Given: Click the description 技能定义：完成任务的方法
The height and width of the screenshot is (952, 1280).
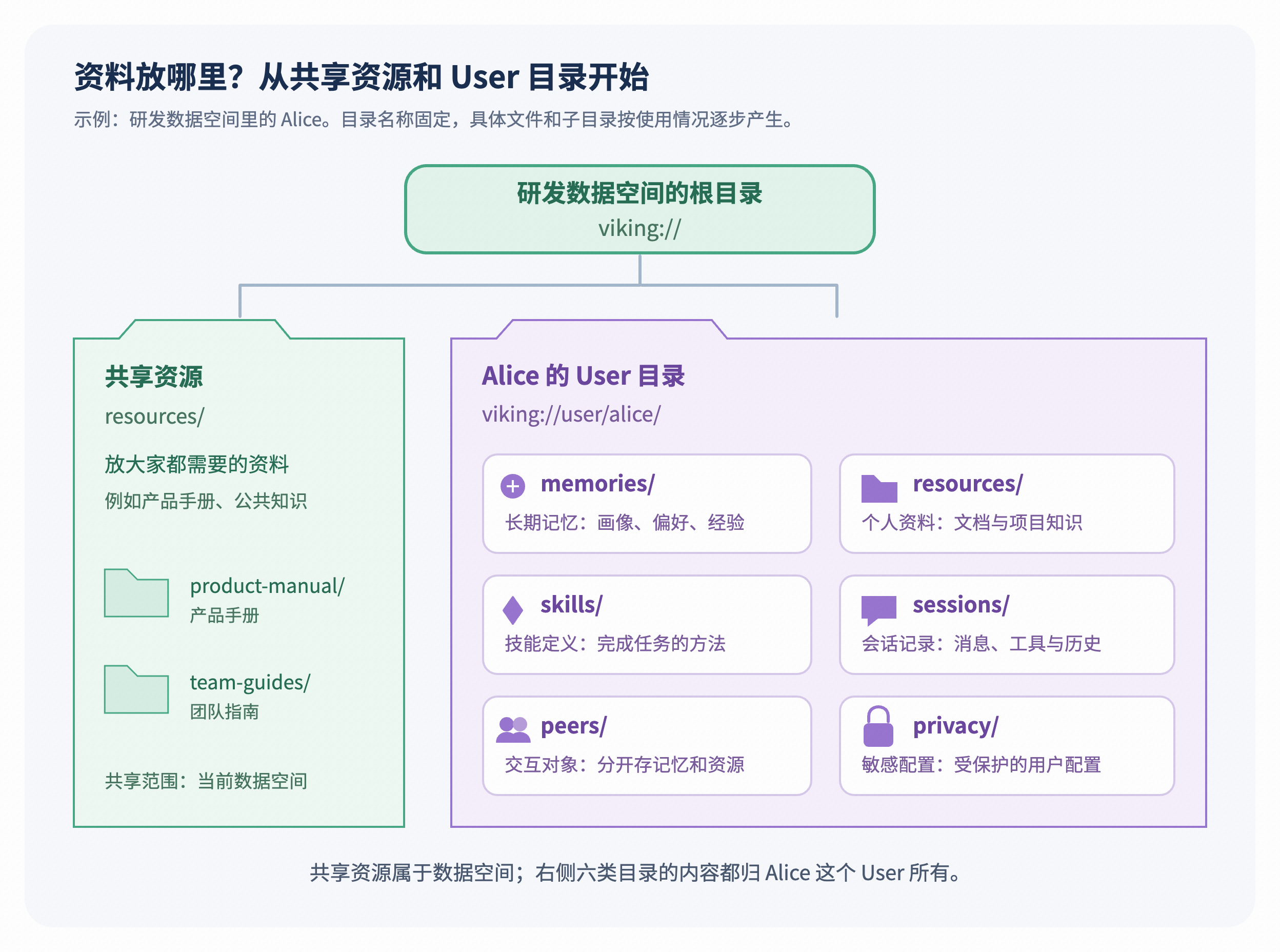Looking at the screenshot, I should point(615,643).
